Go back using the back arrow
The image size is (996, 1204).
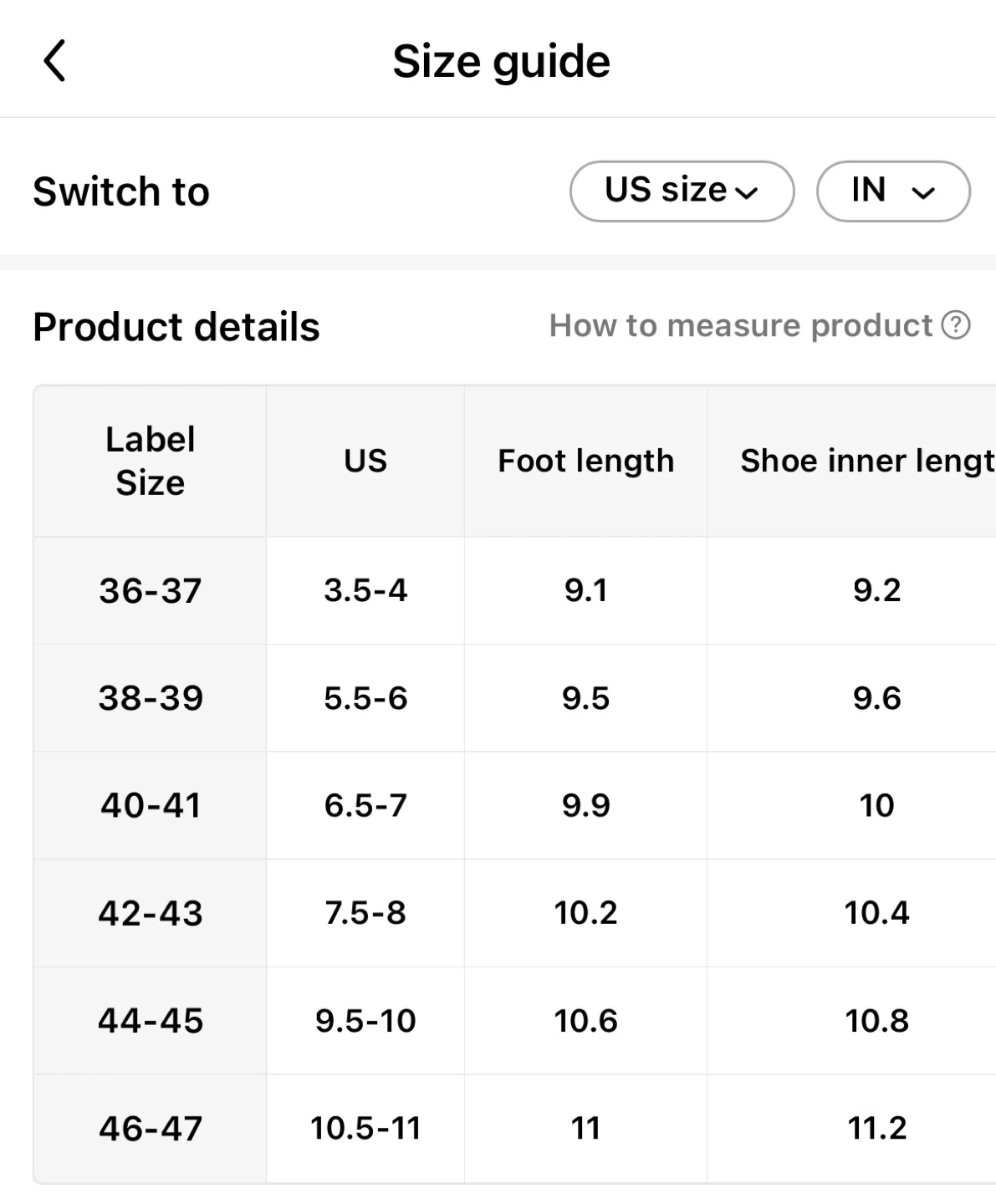55,61
